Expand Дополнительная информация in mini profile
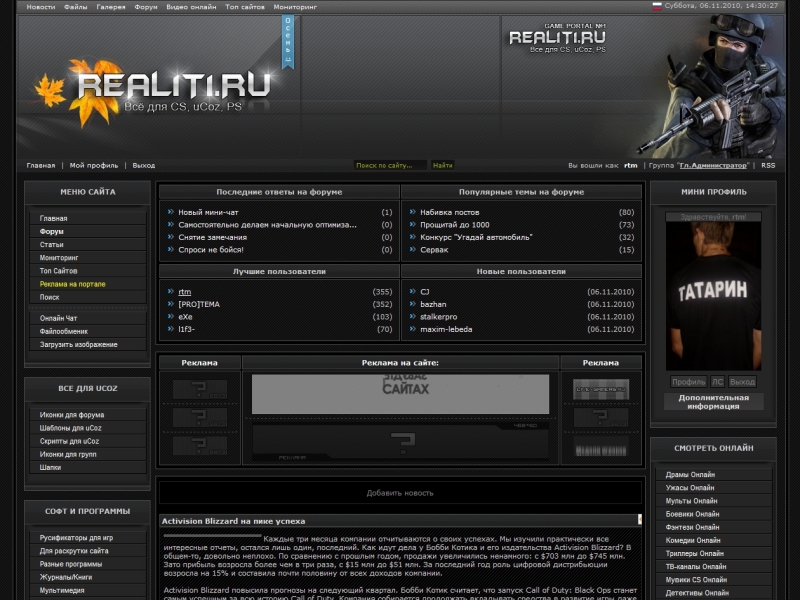 (713, 402)
